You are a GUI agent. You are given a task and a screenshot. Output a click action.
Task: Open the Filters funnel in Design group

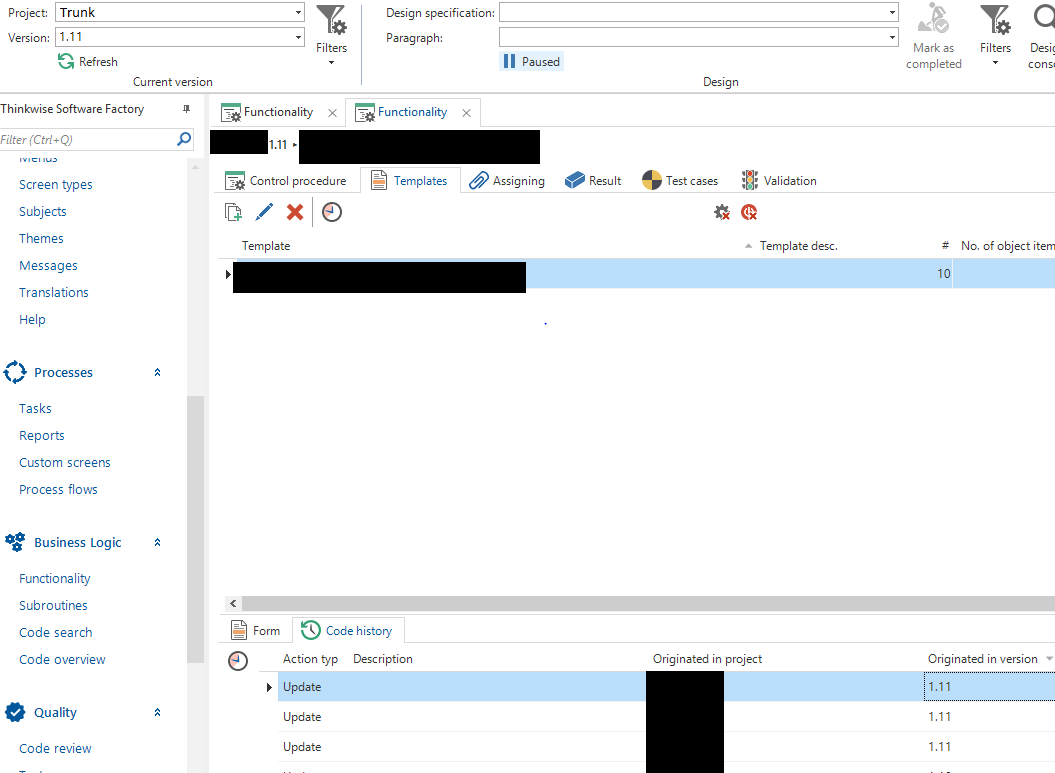click(994, 20)
